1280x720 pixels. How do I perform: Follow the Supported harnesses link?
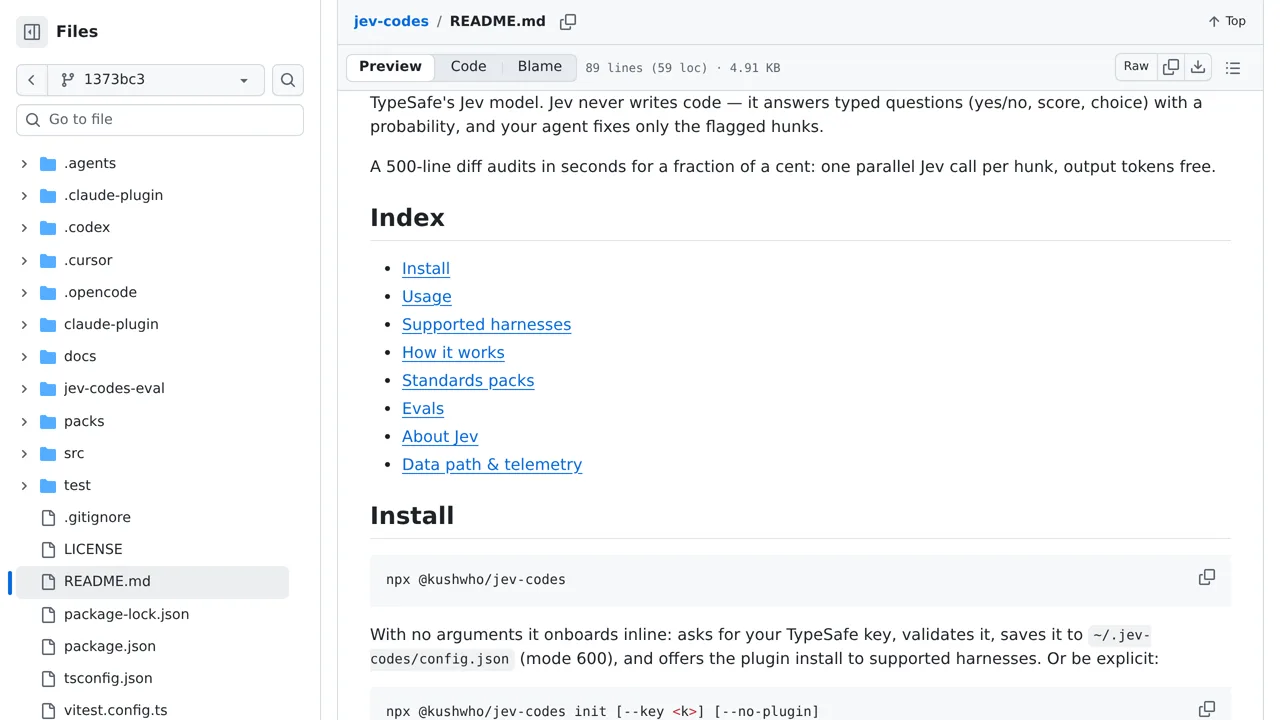pos(487,325)
